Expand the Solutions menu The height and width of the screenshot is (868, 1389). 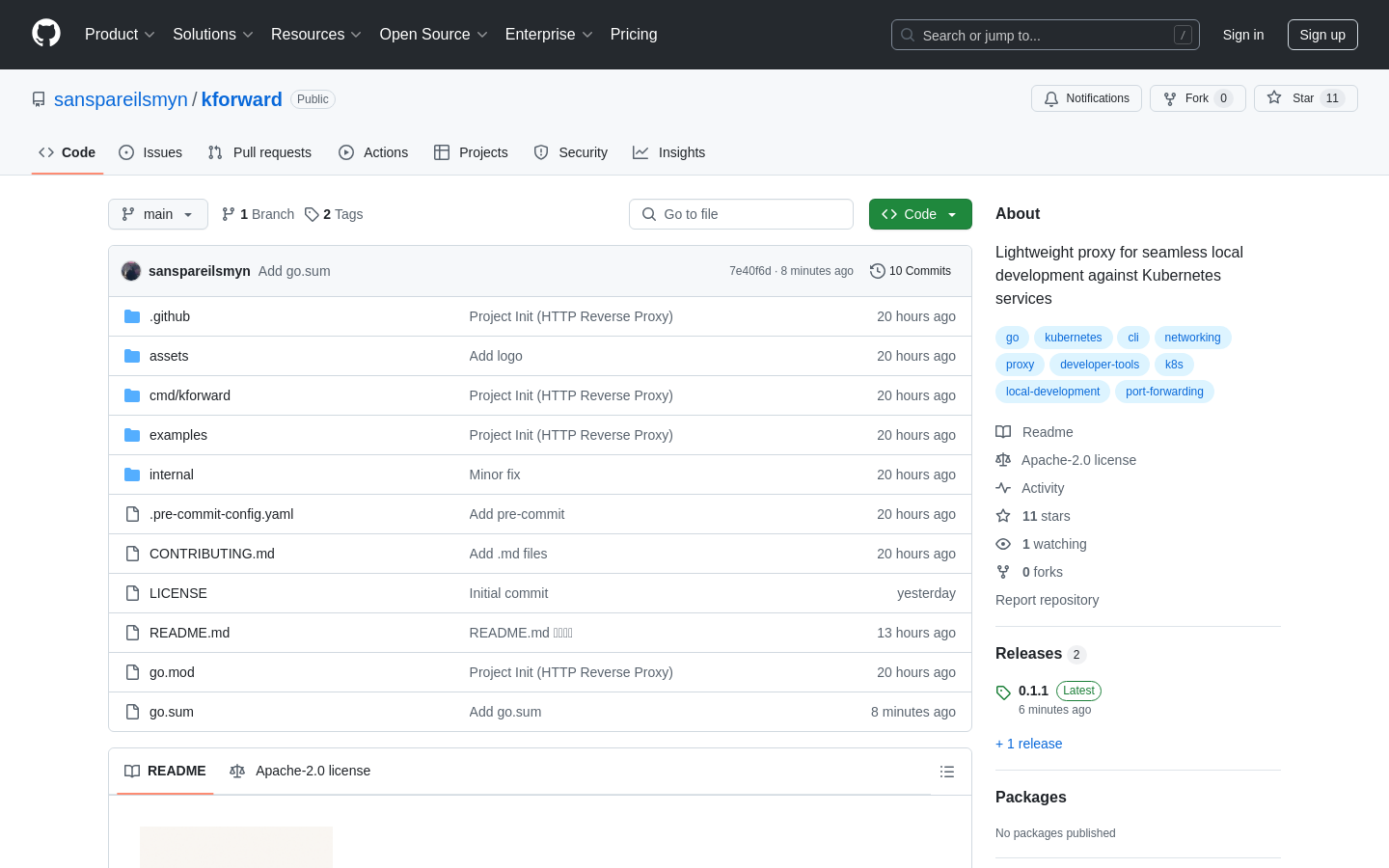tap(213, 34)
